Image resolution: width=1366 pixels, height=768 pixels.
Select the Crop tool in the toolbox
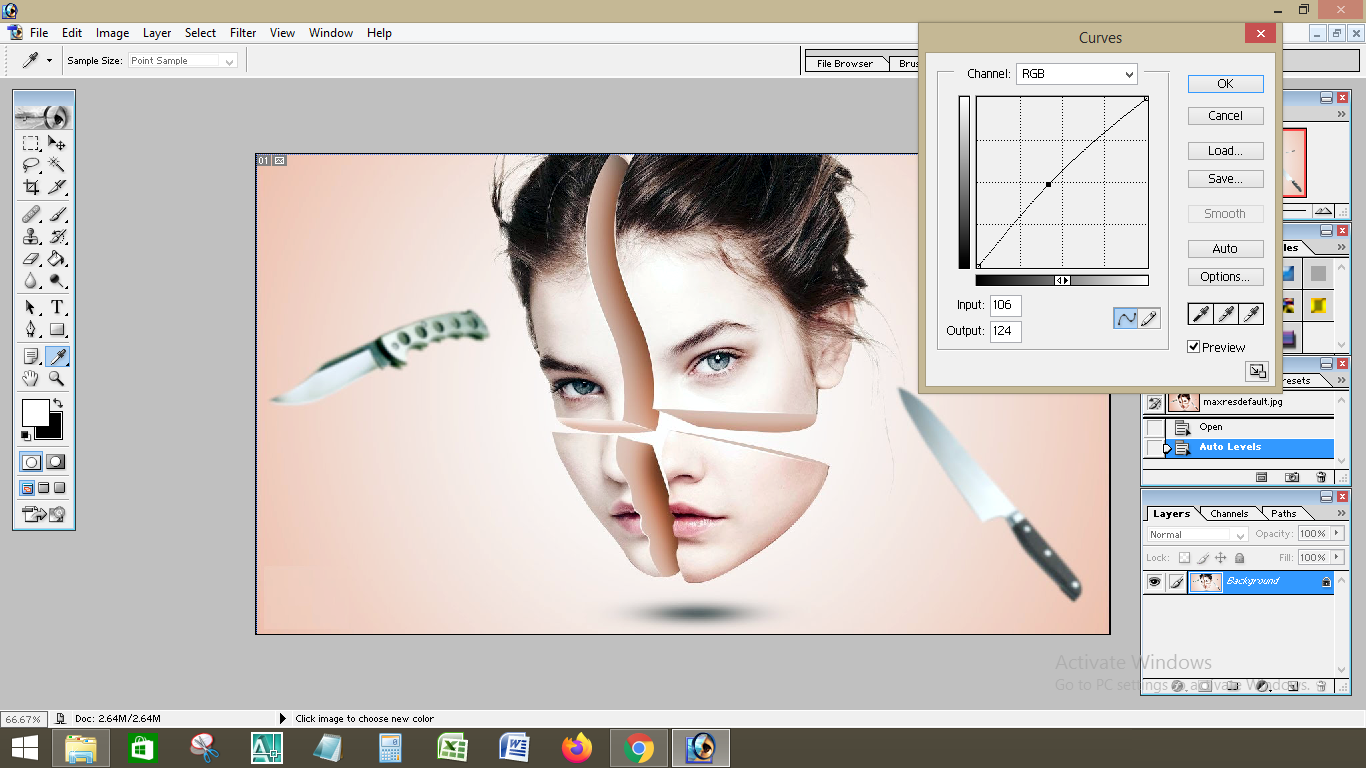(31, 187)
